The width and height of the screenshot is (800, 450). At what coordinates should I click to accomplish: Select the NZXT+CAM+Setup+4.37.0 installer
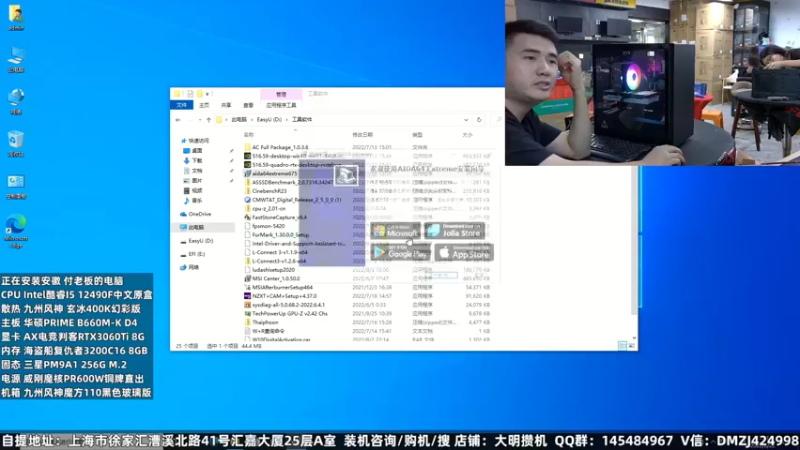tap(280, 296)
